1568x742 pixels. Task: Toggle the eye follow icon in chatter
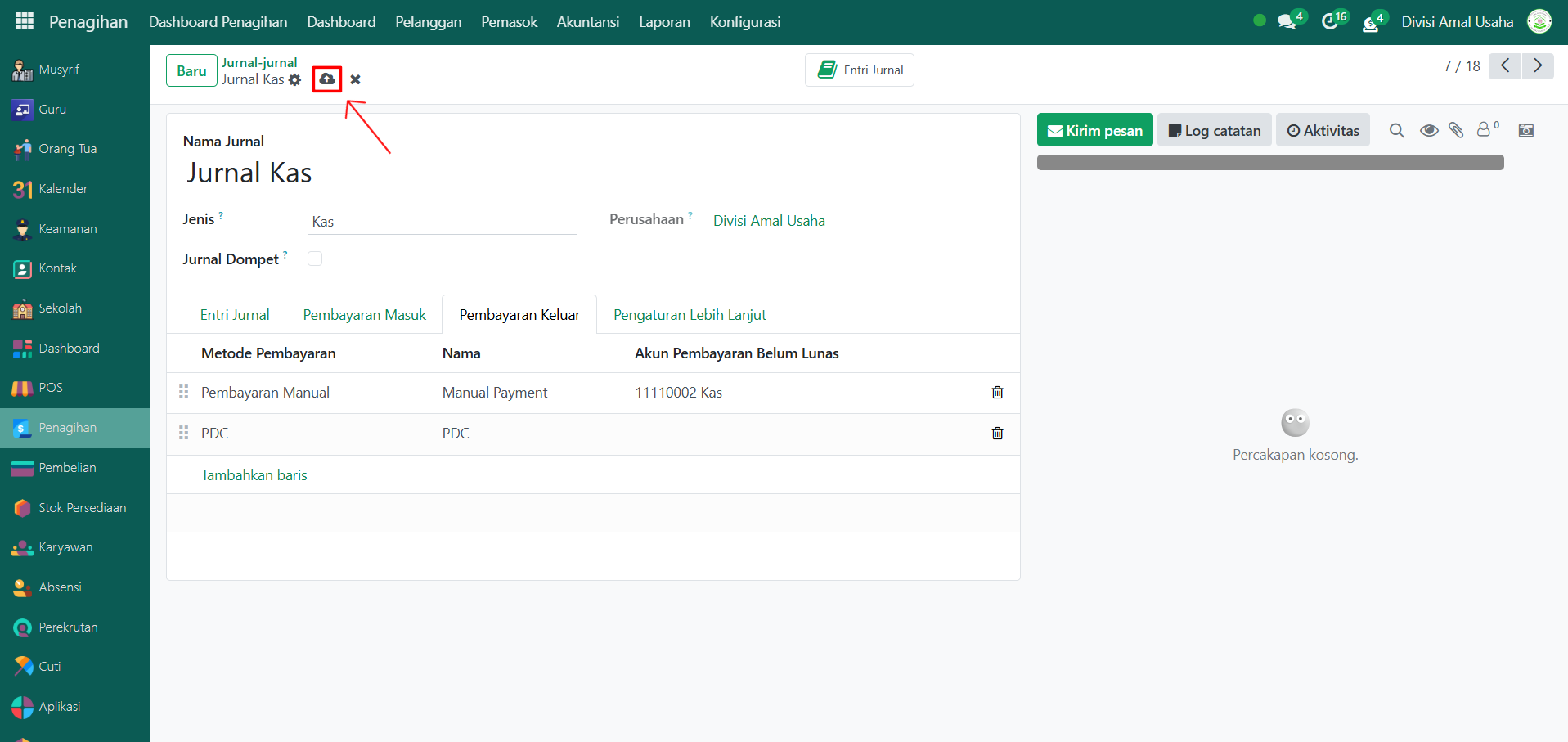(1428, 130)
